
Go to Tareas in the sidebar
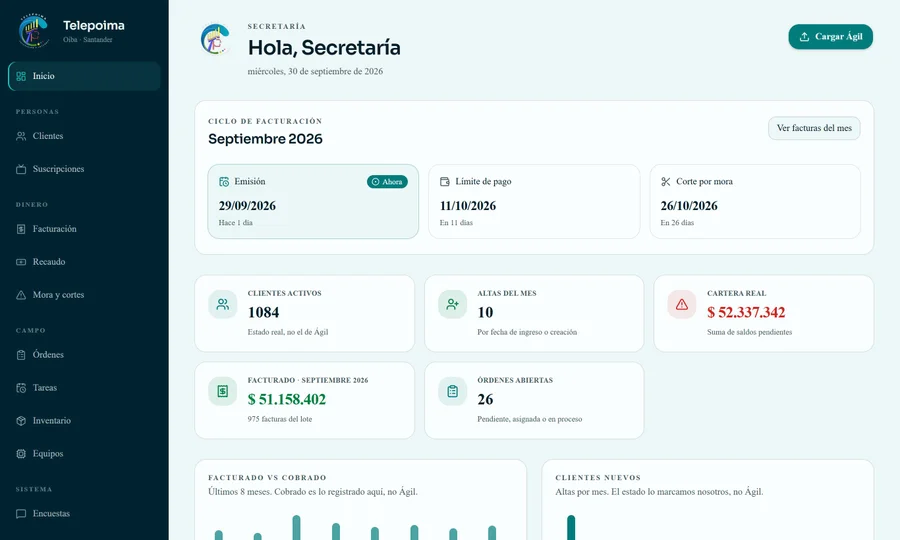[84, 388]
